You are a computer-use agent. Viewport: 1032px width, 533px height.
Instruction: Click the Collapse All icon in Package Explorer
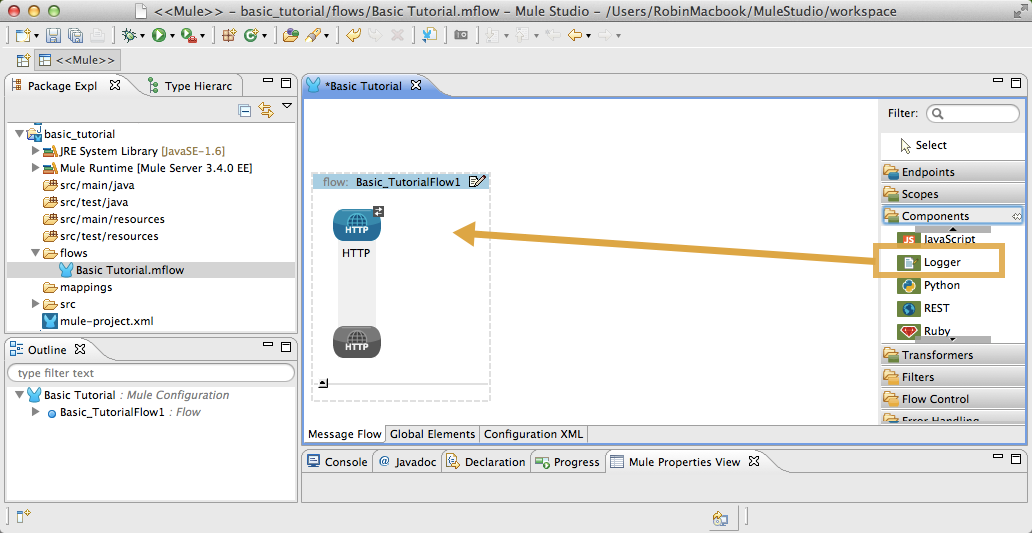(x=245, y=110)
